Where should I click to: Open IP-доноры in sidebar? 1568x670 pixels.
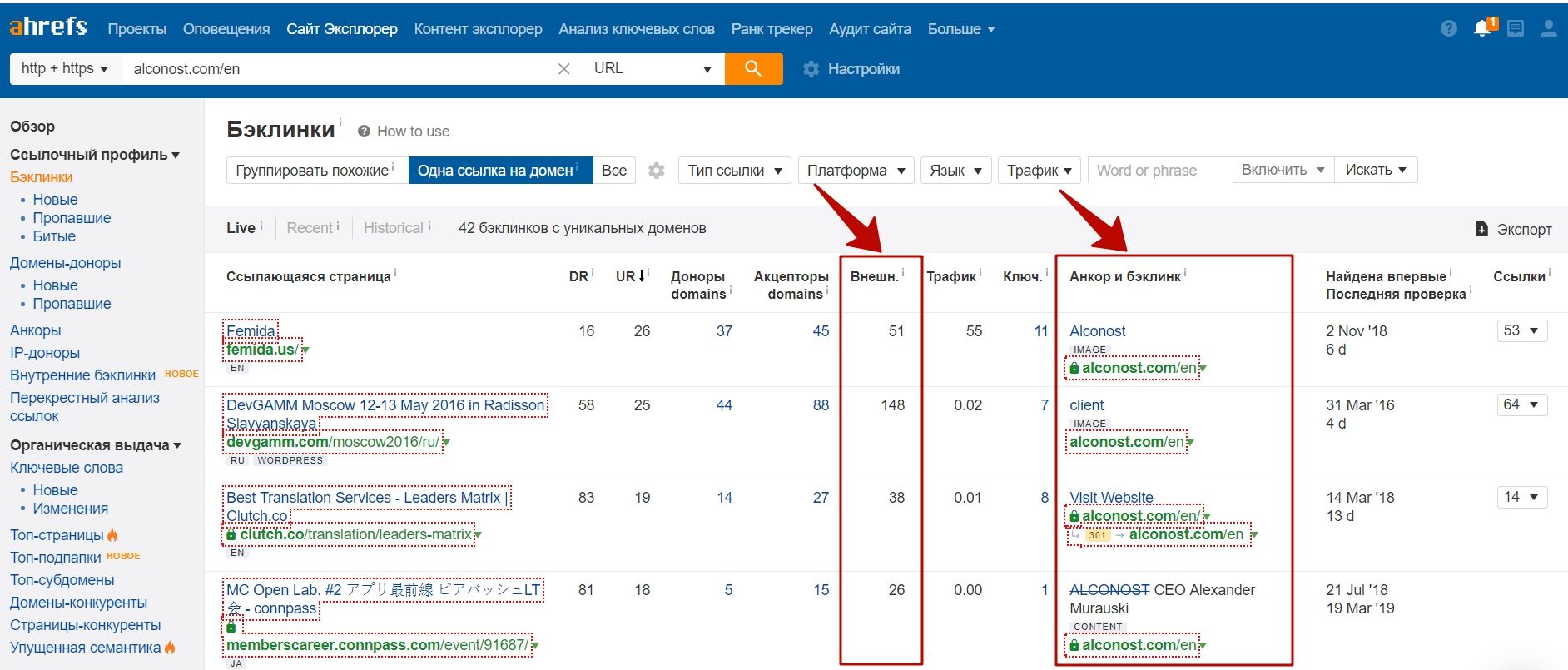click(45, 353)
